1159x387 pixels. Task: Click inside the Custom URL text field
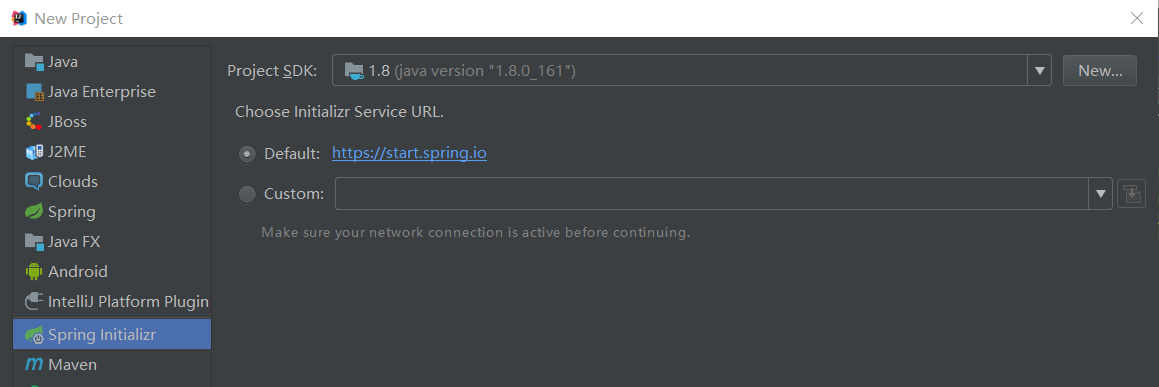click(x=712, y=194)
